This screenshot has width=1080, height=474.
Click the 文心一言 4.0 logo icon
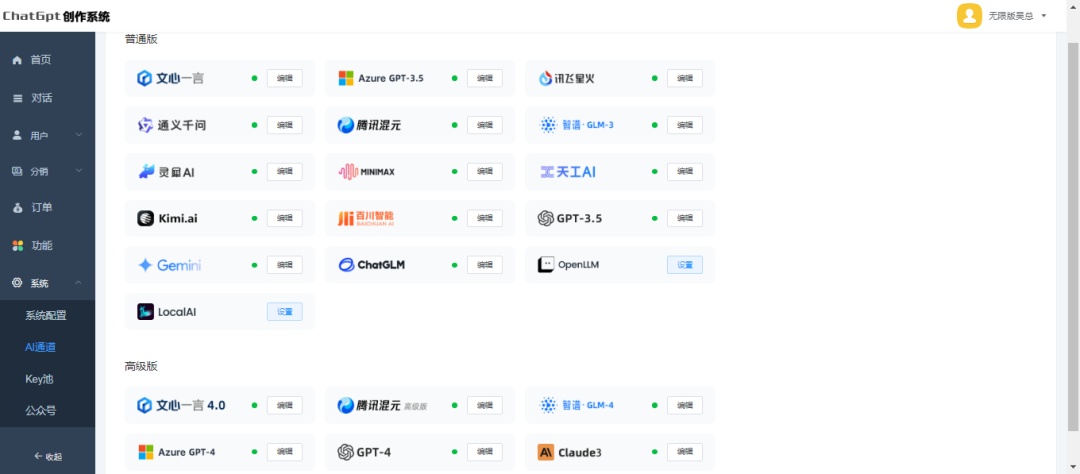(x=144, y=405)
